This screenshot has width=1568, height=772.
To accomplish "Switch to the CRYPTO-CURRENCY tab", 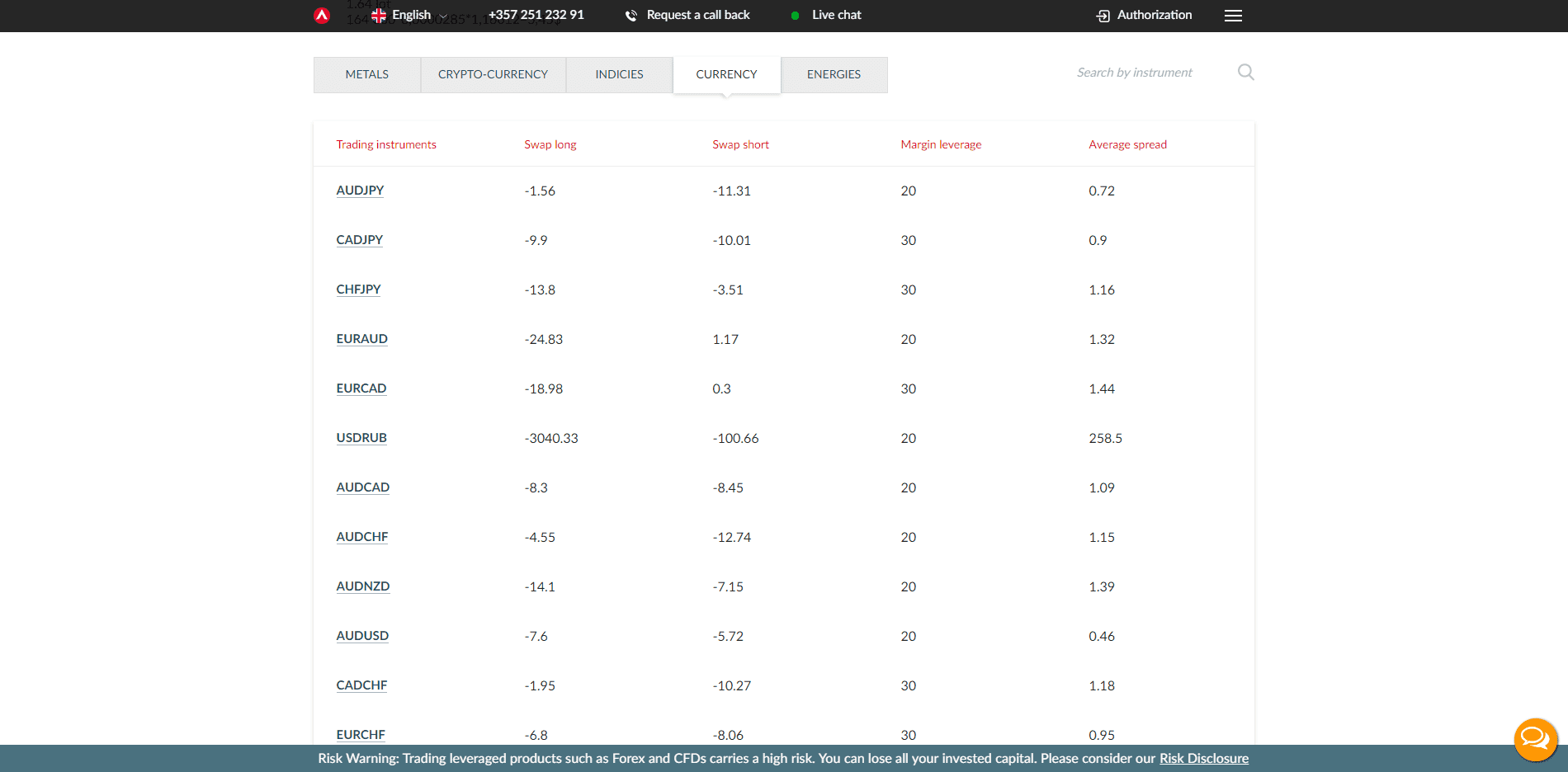I will tap(494, 74).
